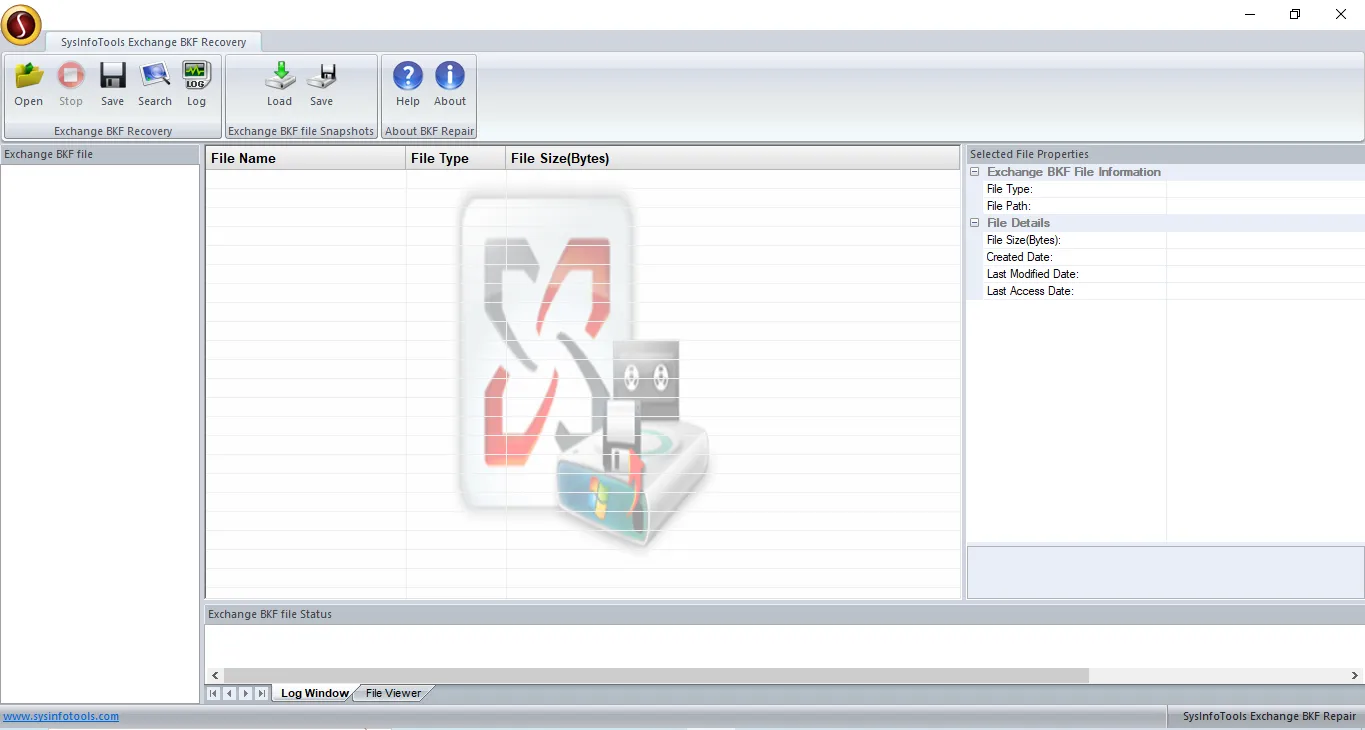This screenshot has height=730, width=1365.
Task: Switch to the Log Window tab
Action: click(x=314, y=693)
